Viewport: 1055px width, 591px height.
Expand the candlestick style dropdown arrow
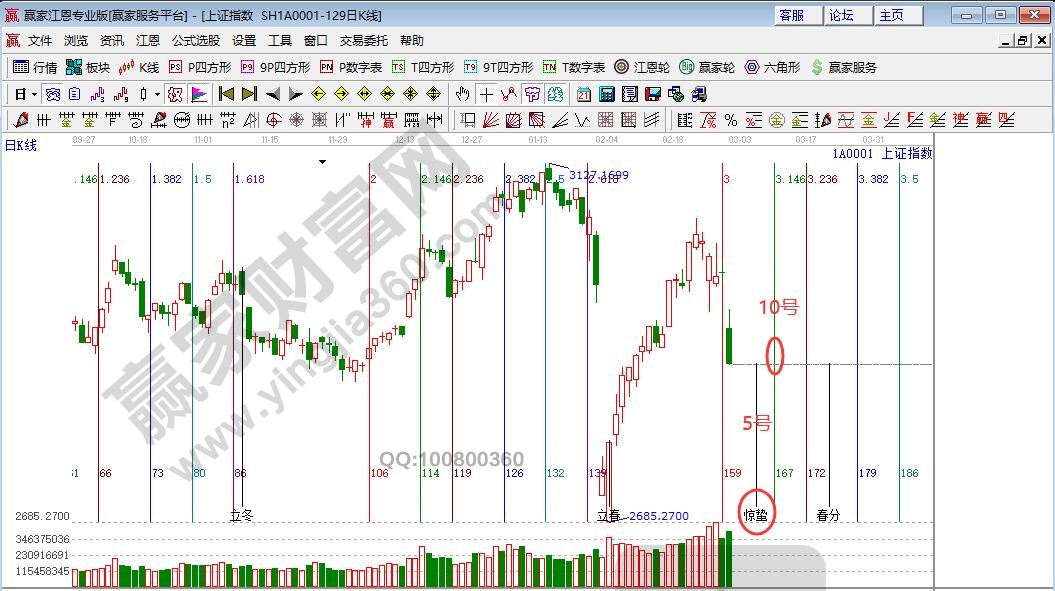(157, 94)
